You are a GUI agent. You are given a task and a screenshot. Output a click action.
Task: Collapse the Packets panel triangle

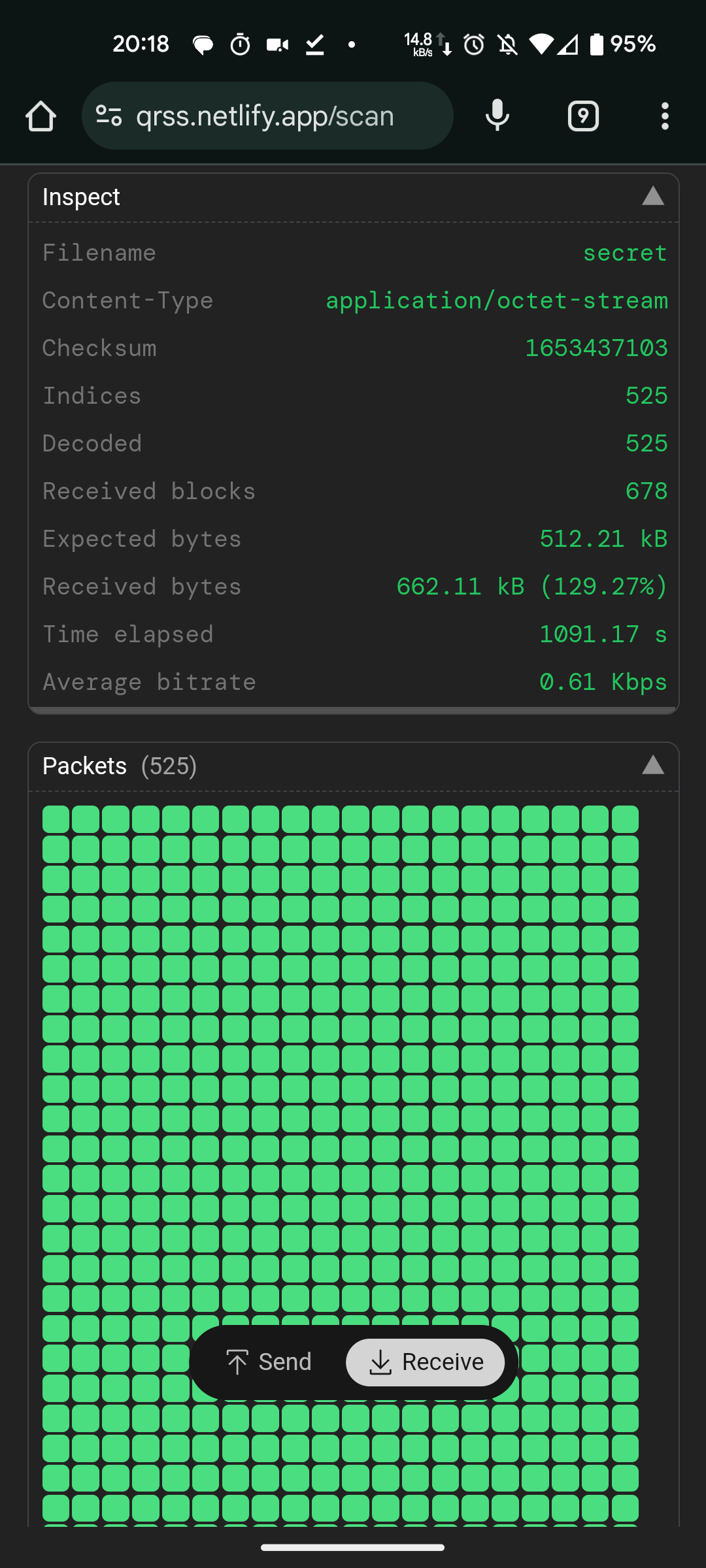(x=652, y=765)
